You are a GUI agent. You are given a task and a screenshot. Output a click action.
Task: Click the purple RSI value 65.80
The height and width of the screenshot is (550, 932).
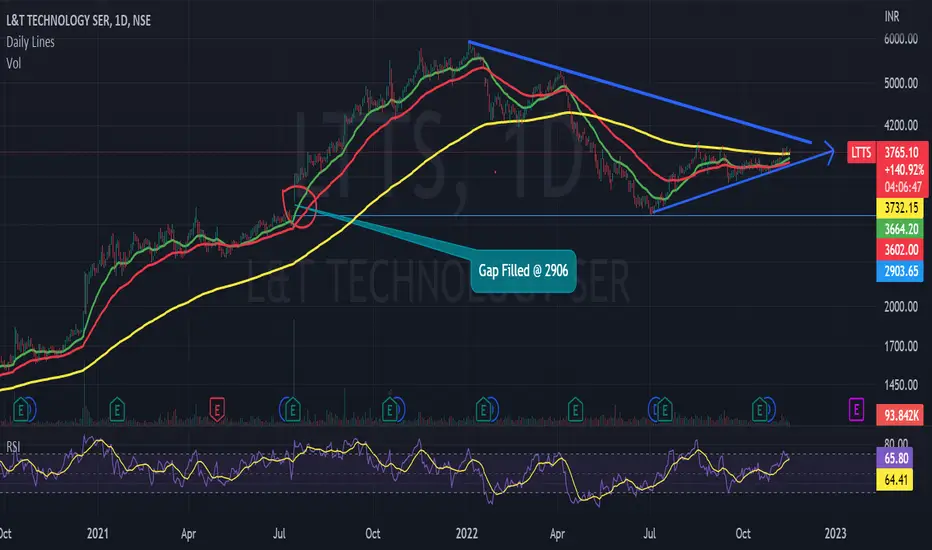click(x=895, y=458)
